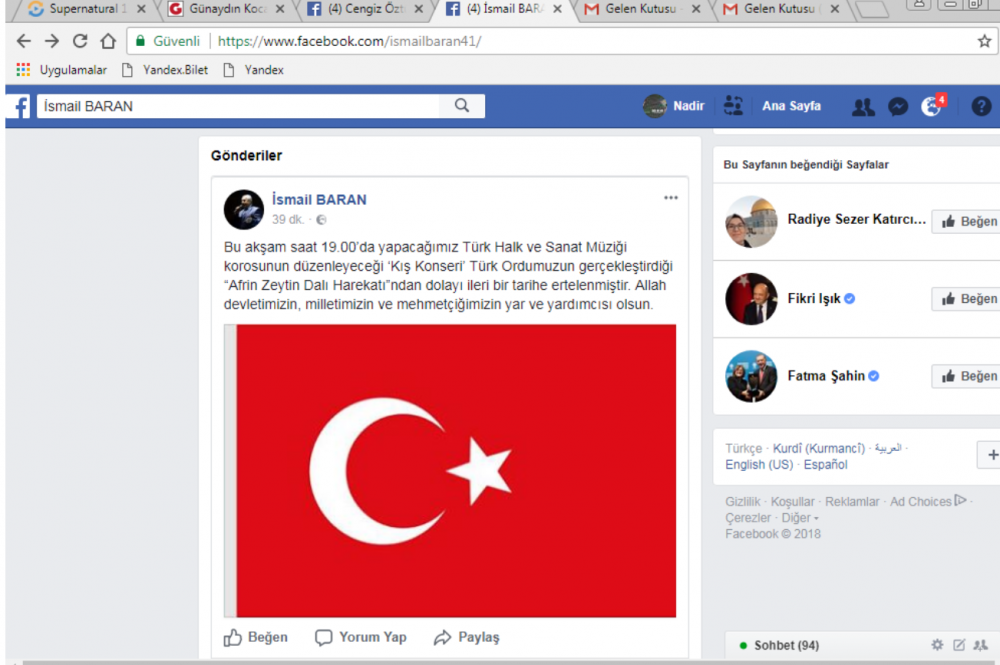This screenshot has height=665, width=1000.
Task: Open friend requests icon
Action: (x=862, y=107)
